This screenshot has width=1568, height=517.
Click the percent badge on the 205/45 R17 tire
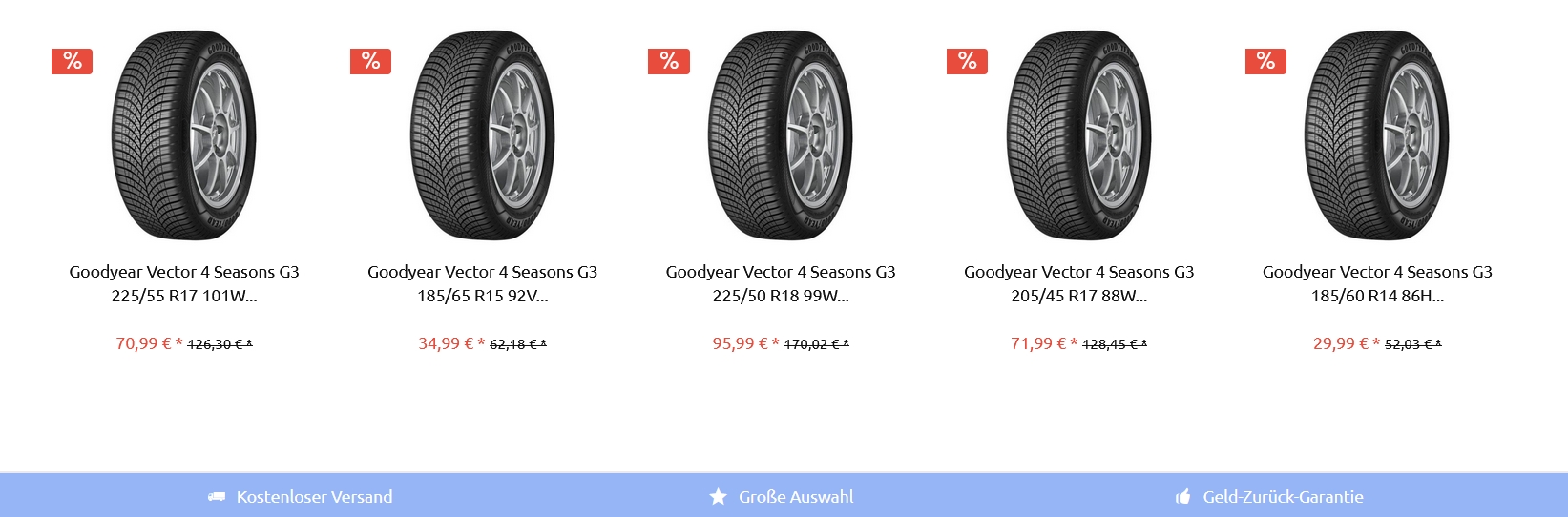pos(968,61)
